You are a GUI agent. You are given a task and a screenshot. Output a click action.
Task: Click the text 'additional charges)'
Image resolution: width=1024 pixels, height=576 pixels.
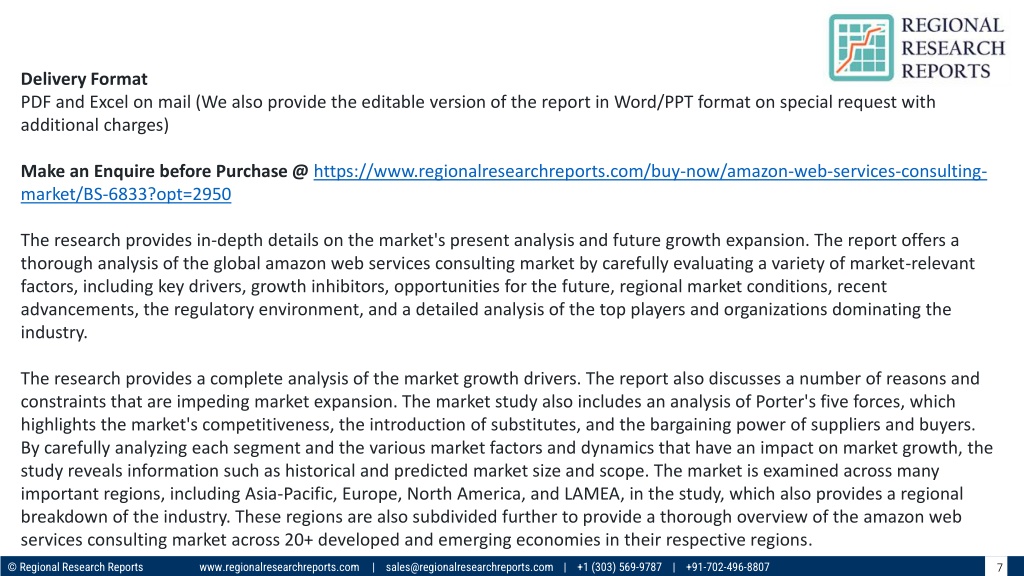click(95, 125)
